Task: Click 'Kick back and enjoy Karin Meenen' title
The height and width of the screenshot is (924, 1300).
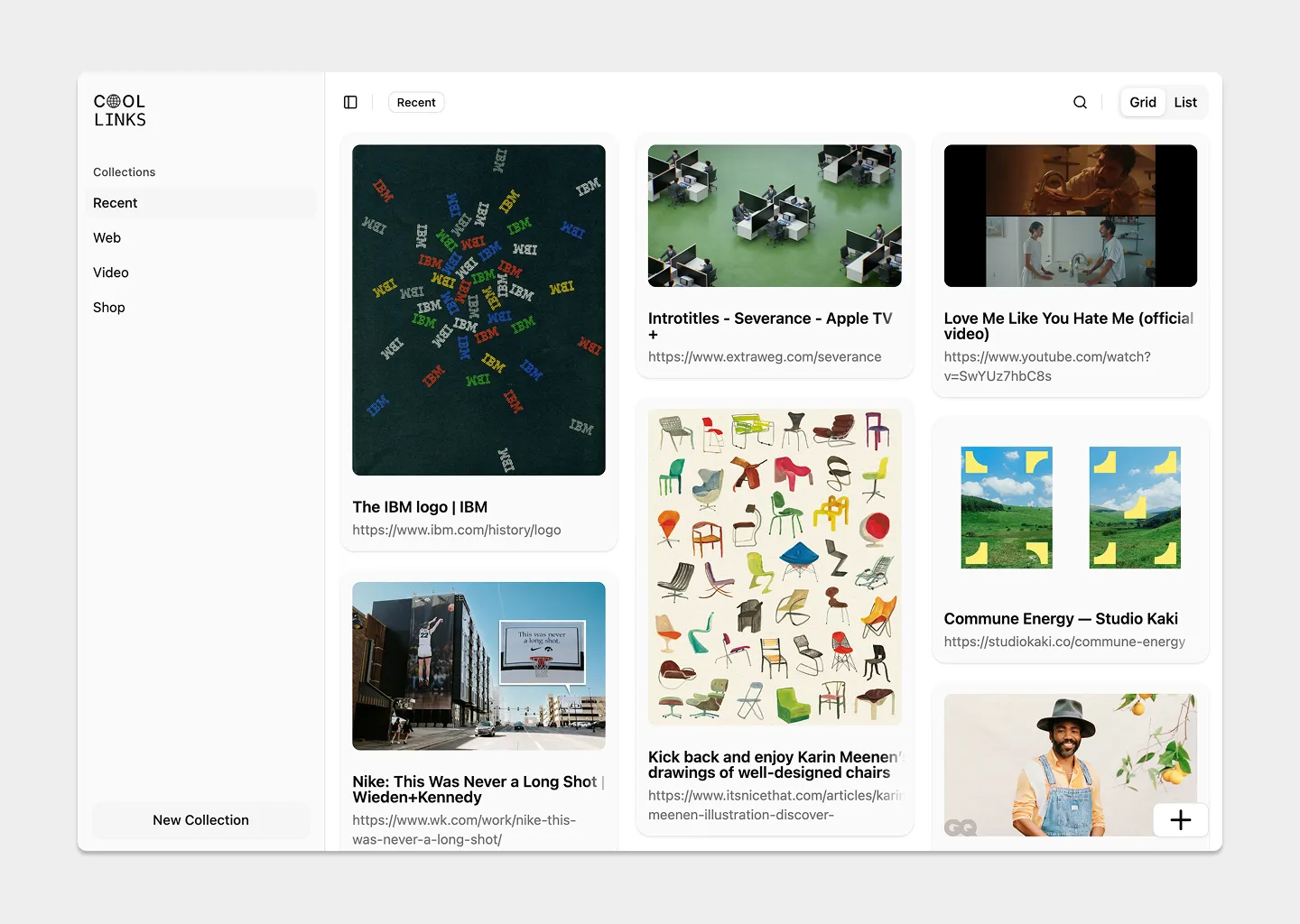Action: click(x=775, y=764)
